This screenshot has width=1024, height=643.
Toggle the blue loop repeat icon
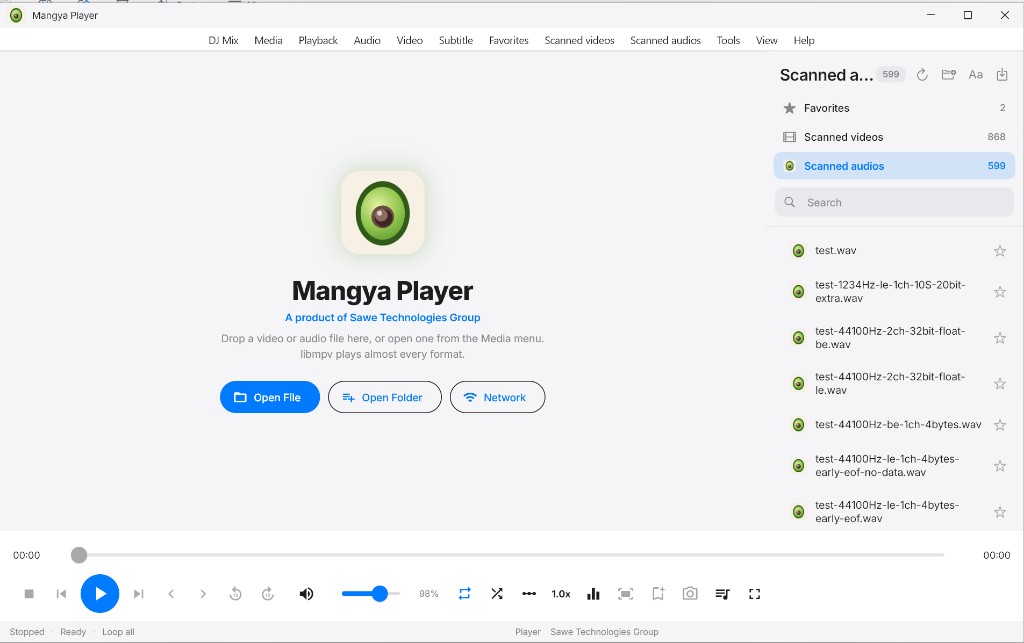pos(464,593)
